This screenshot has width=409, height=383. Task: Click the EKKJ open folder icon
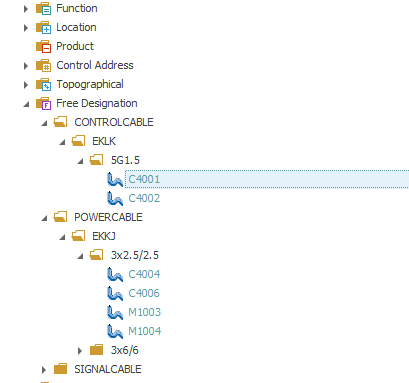(78, 236)
